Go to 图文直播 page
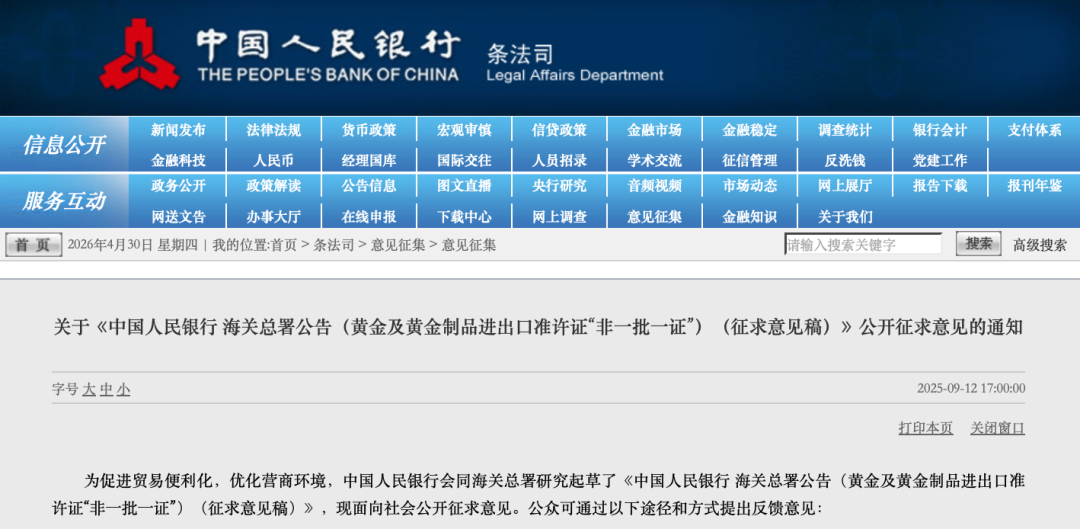 pyautogui.click(x=464, y=186)
